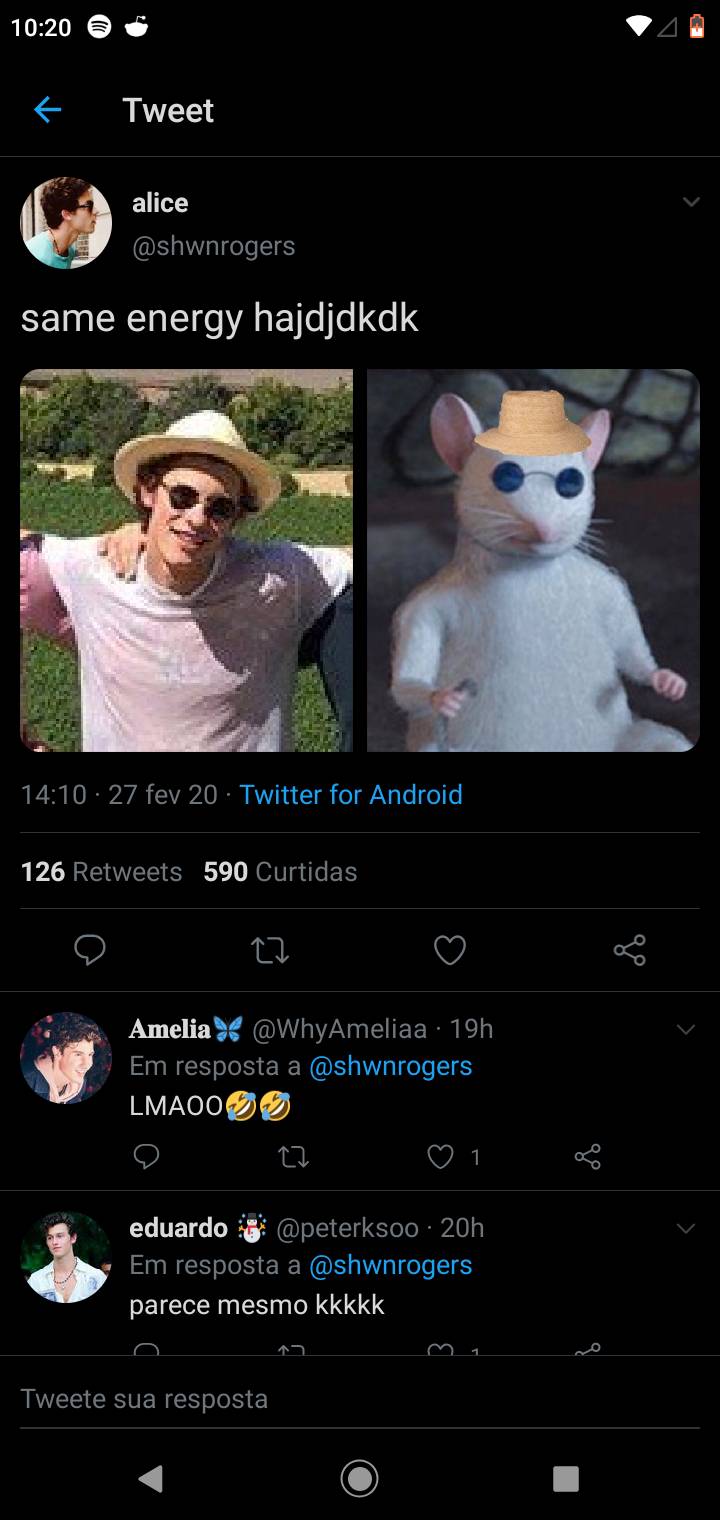Viewport: 720px width, 1520px height.
Task: Reply to alice's tweet
Action: tap(90, 951)
